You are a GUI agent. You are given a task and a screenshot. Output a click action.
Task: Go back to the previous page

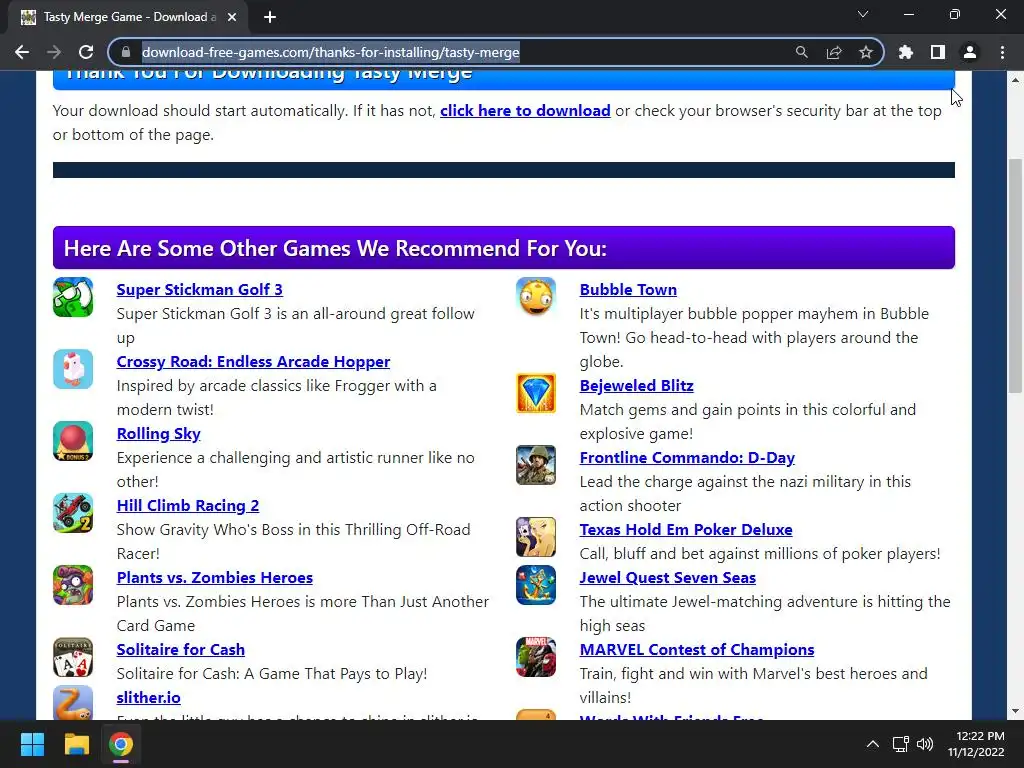click(22, 52)
